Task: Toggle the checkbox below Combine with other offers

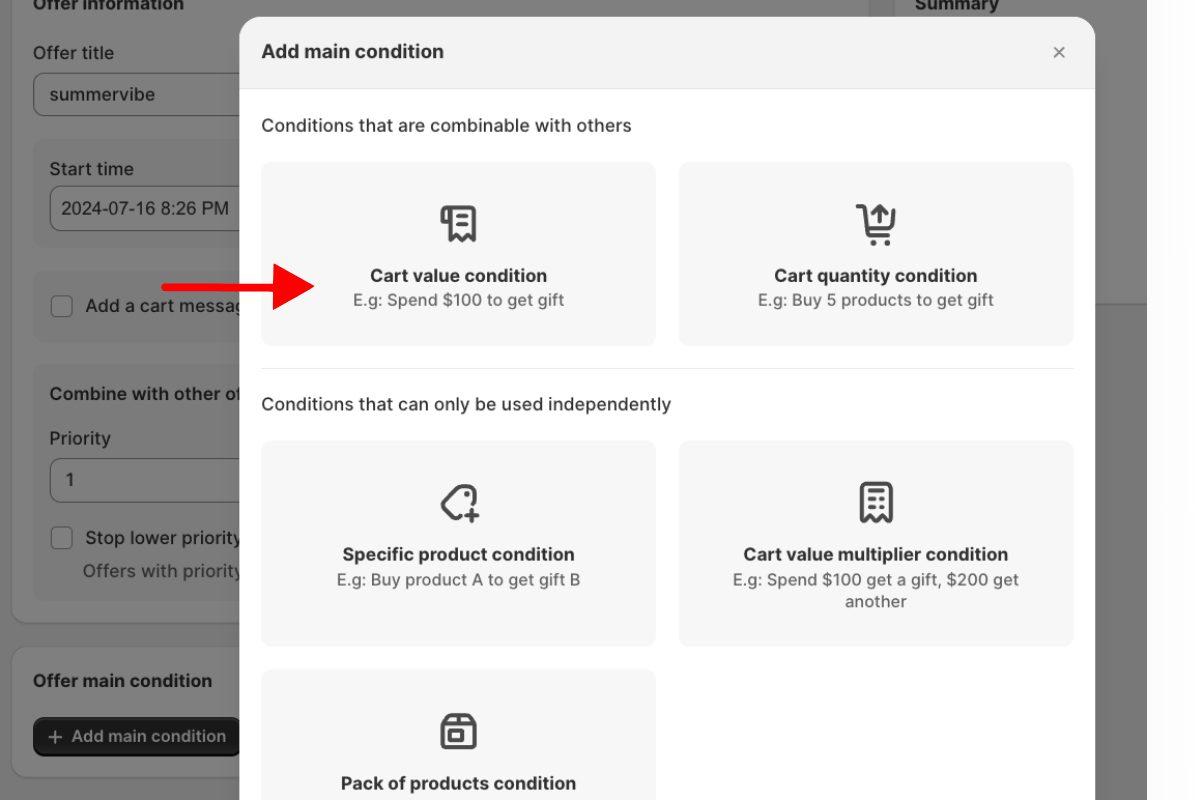Action: pyautogui.click(x=61, y=537)
